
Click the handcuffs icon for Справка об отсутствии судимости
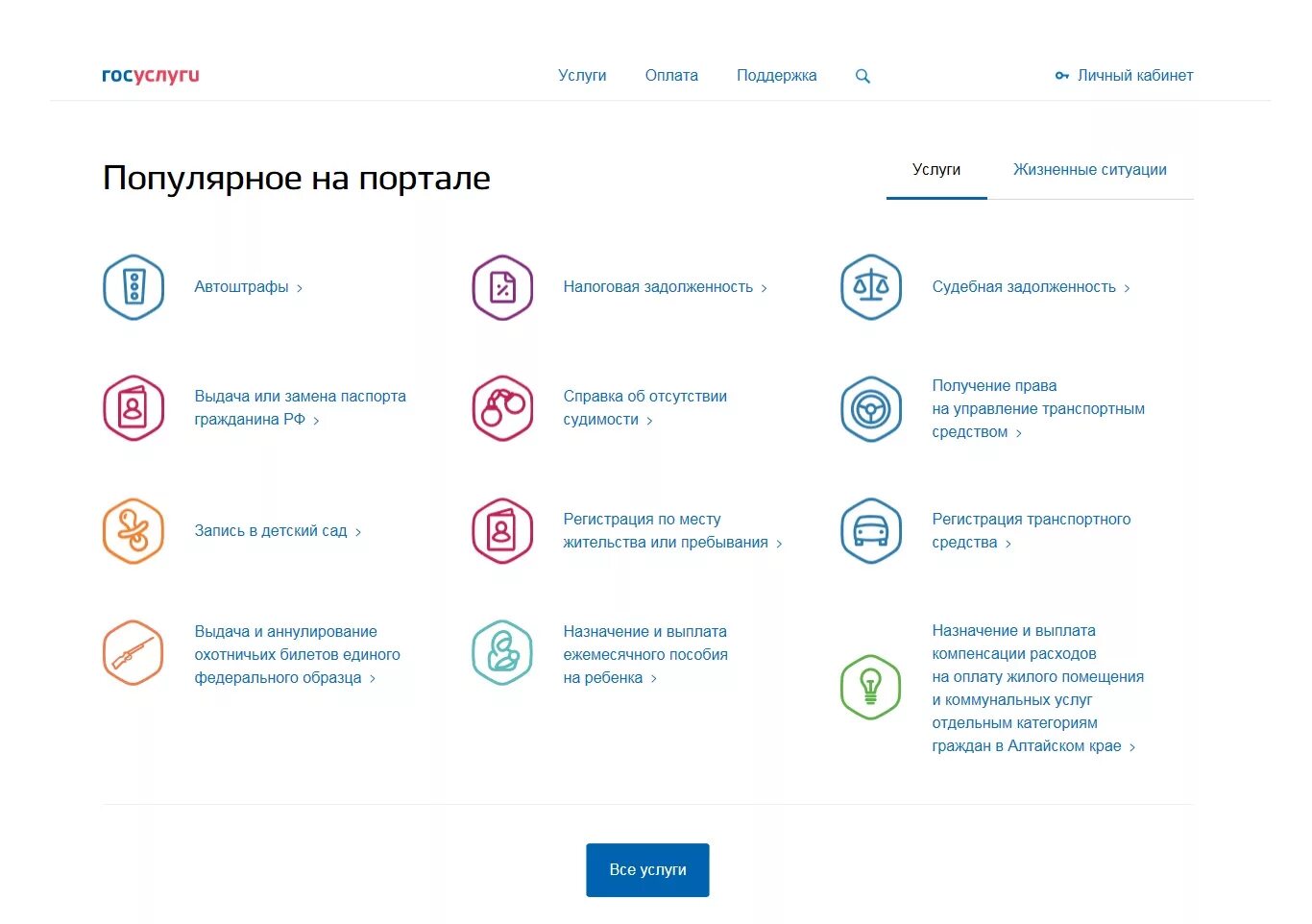[x=502, y=408]
